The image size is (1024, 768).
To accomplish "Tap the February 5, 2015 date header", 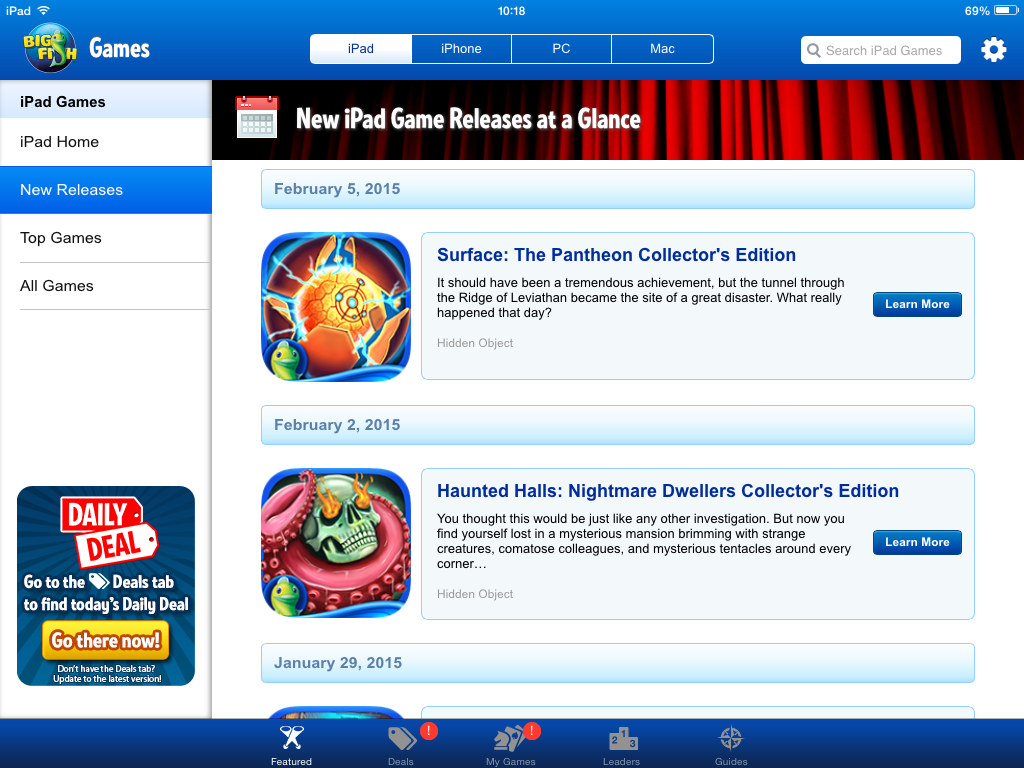I will tap(617, 189).
